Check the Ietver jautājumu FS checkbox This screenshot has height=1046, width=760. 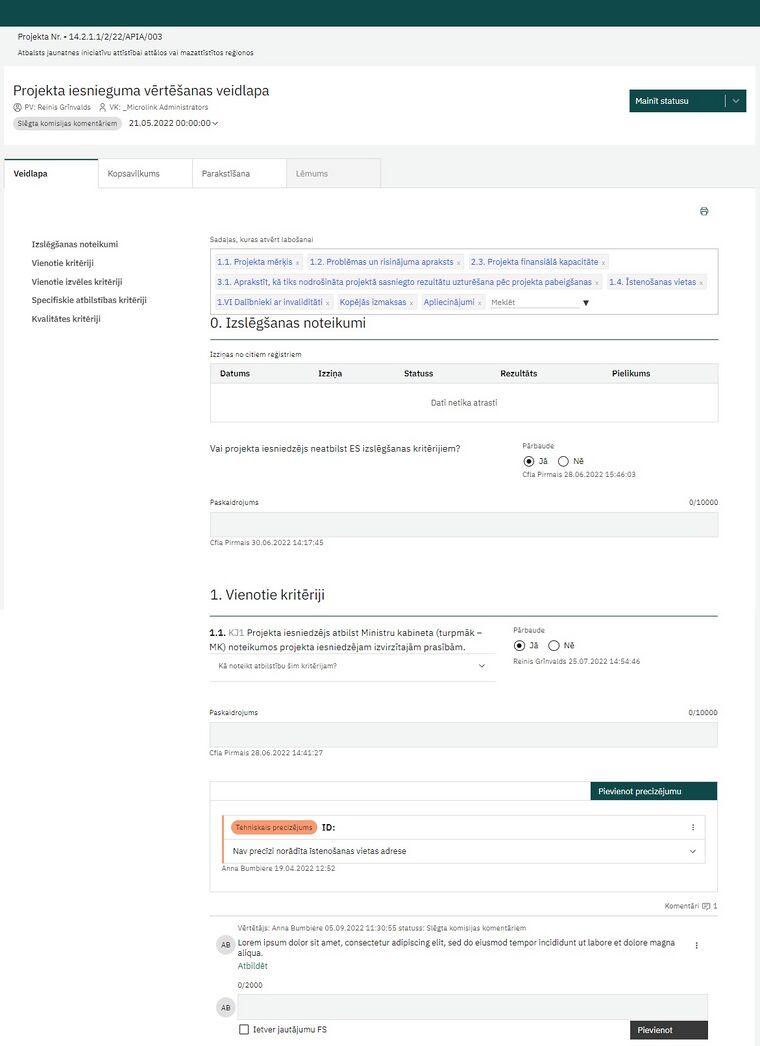point(244,1029)
